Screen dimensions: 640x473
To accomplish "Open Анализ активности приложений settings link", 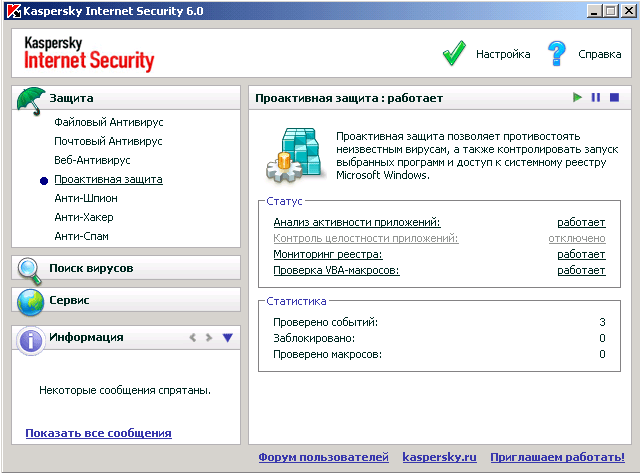I will pyautogui.click(x=356, y=222).
